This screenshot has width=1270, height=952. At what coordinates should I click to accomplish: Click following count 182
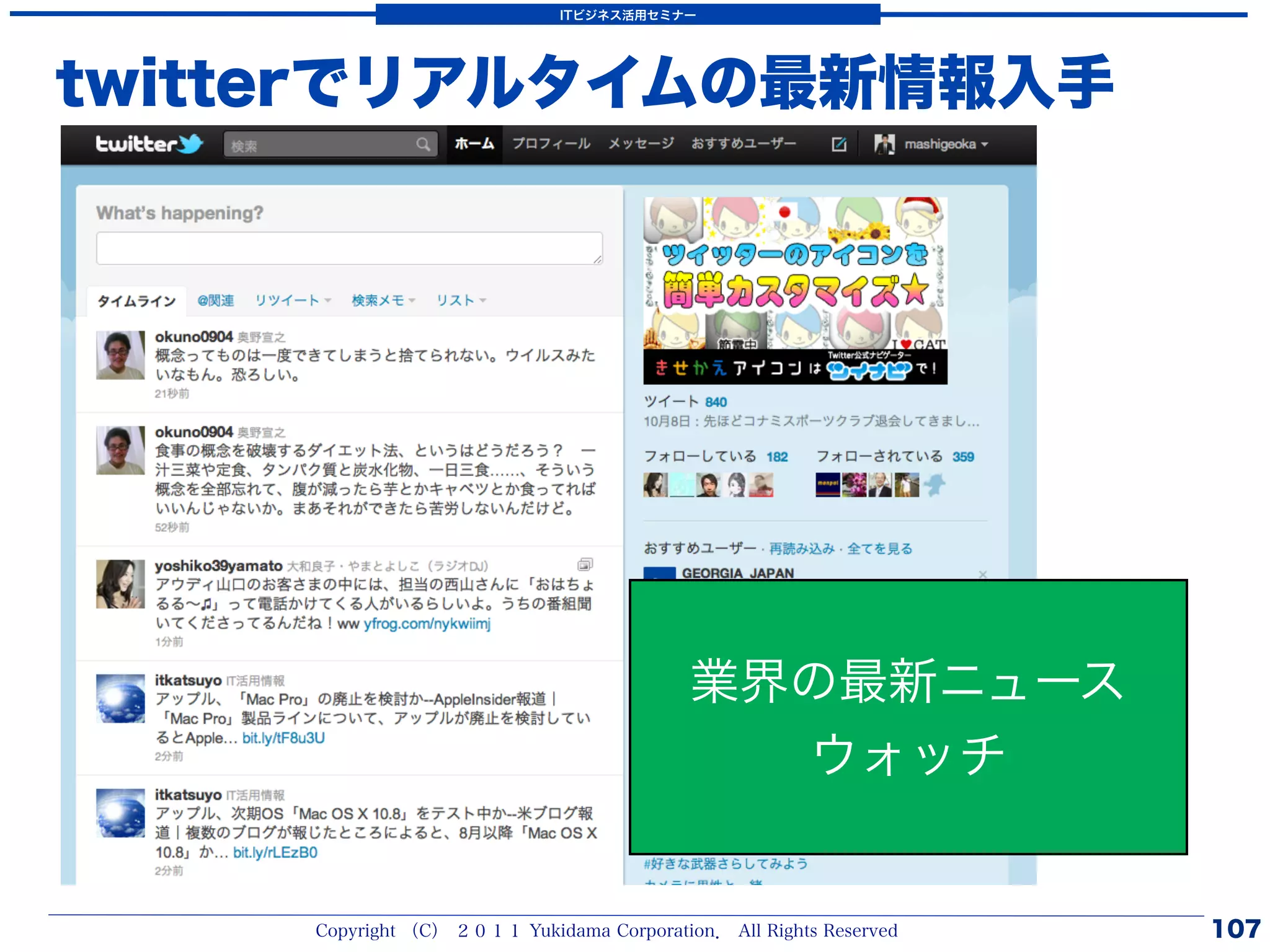777,457
